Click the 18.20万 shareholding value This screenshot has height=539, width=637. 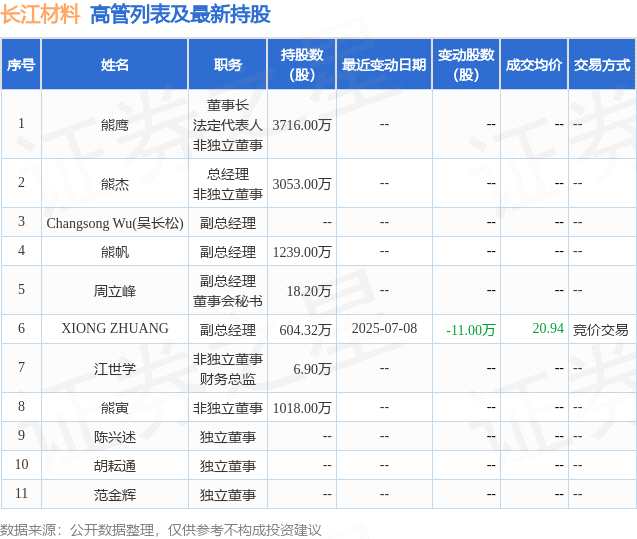(x=309, y=291)
